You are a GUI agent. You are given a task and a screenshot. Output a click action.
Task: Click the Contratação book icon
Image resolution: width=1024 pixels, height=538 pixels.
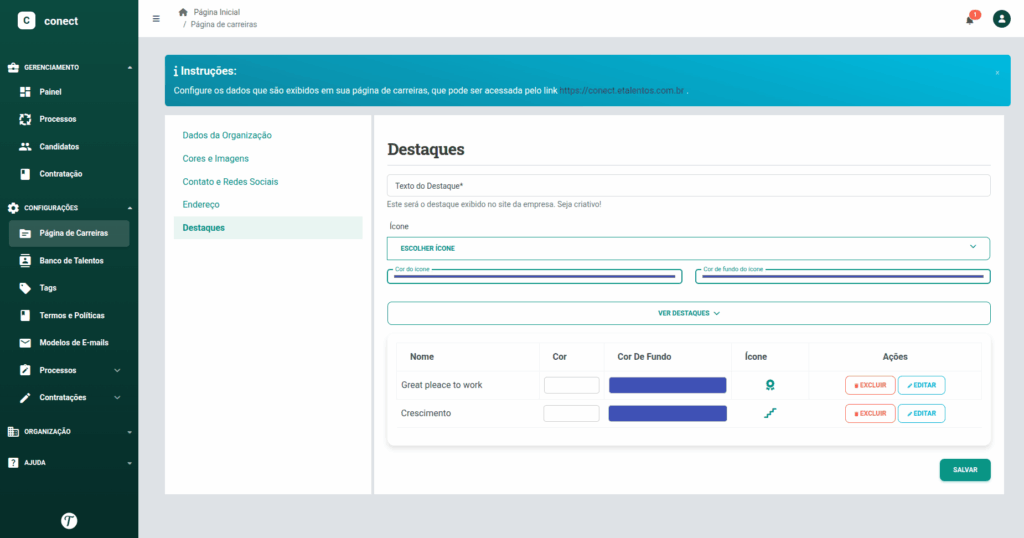(25, 174)
